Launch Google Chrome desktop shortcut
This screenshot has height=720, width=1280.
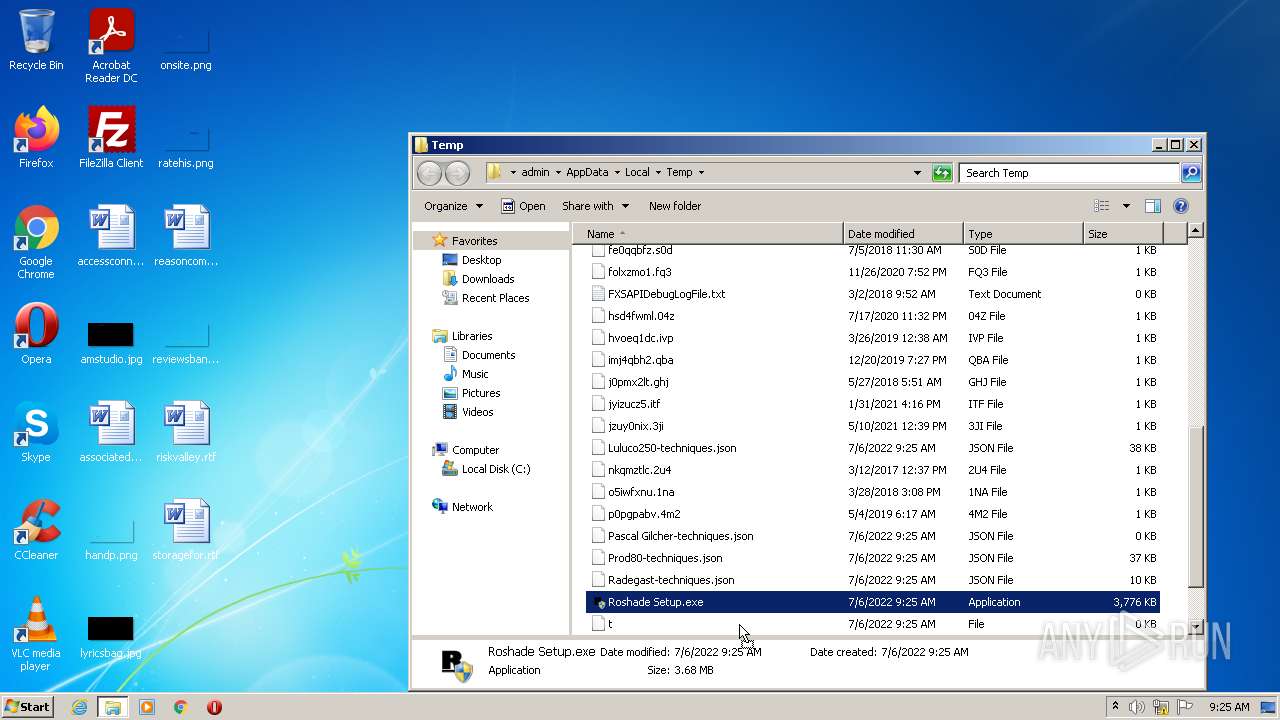[x=36, y=242]
